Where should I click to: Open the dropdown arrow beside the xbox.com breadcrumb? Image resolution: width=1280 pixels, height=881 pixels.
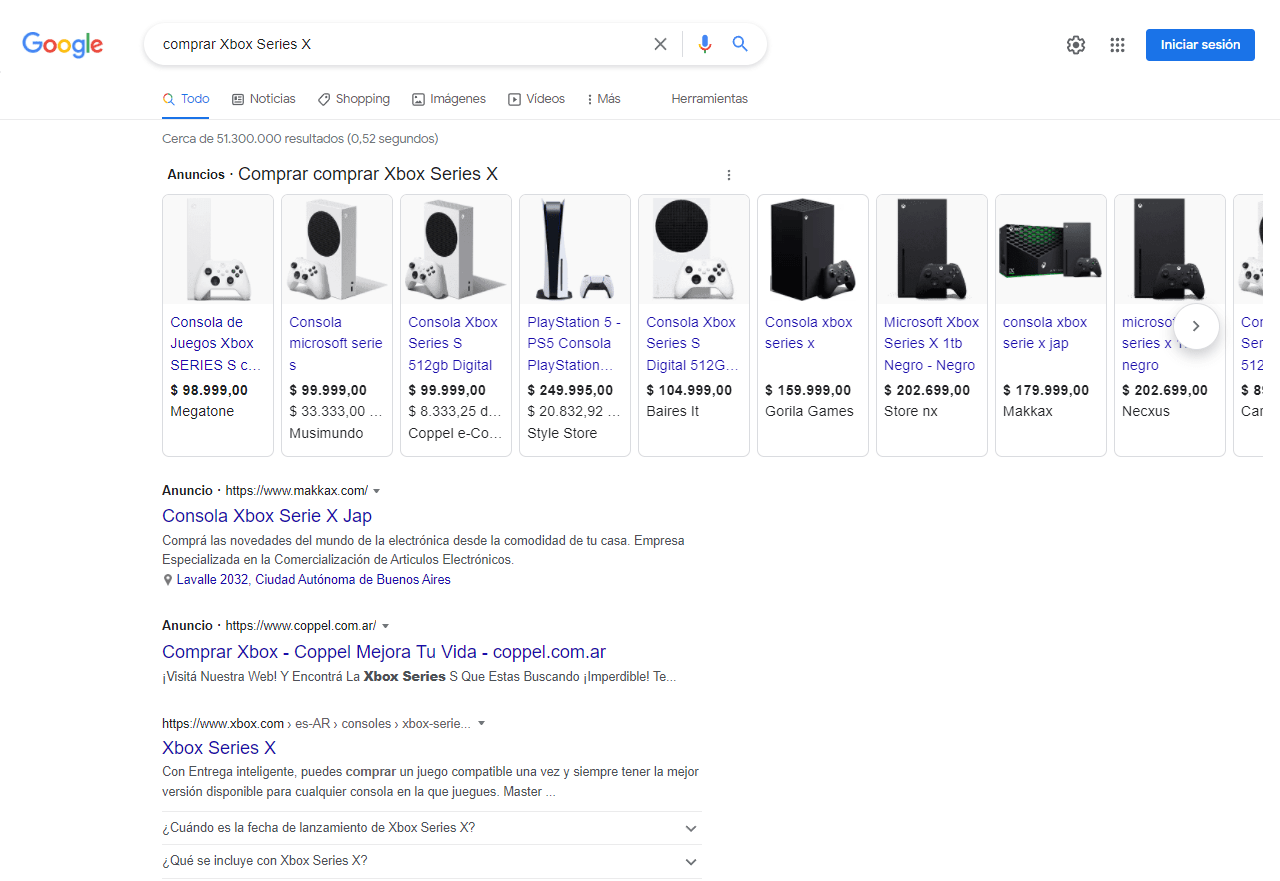coord(482,723)
